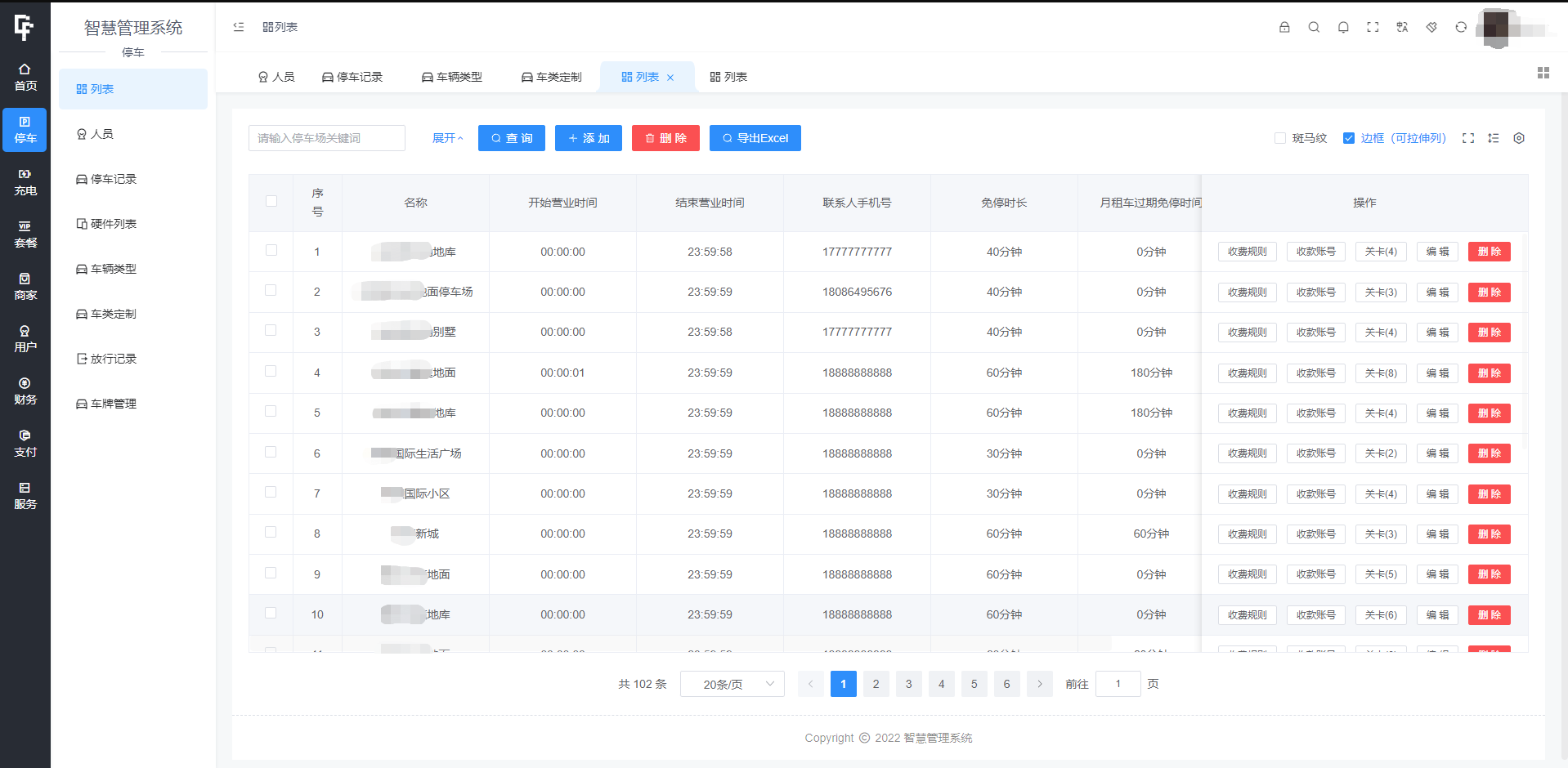Switch to the 停车记录 tab
The image size is (1568, 768).
352,76
